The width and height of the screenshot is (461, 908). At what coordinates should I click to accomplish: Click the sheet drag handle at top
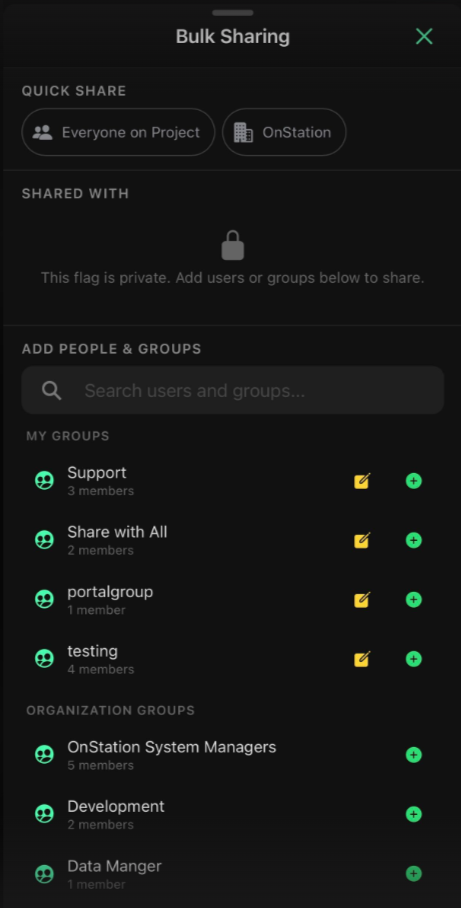tap(233, 13)
